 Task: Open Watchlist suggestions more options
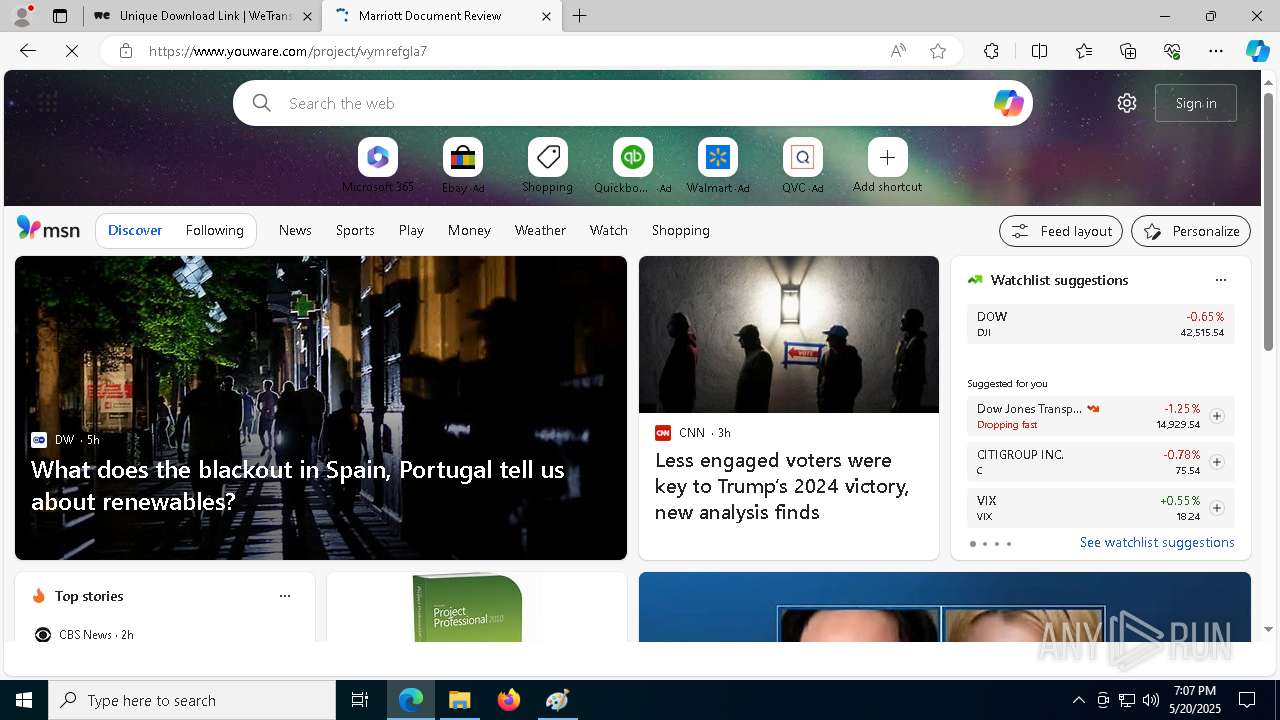click(1220, 280)
